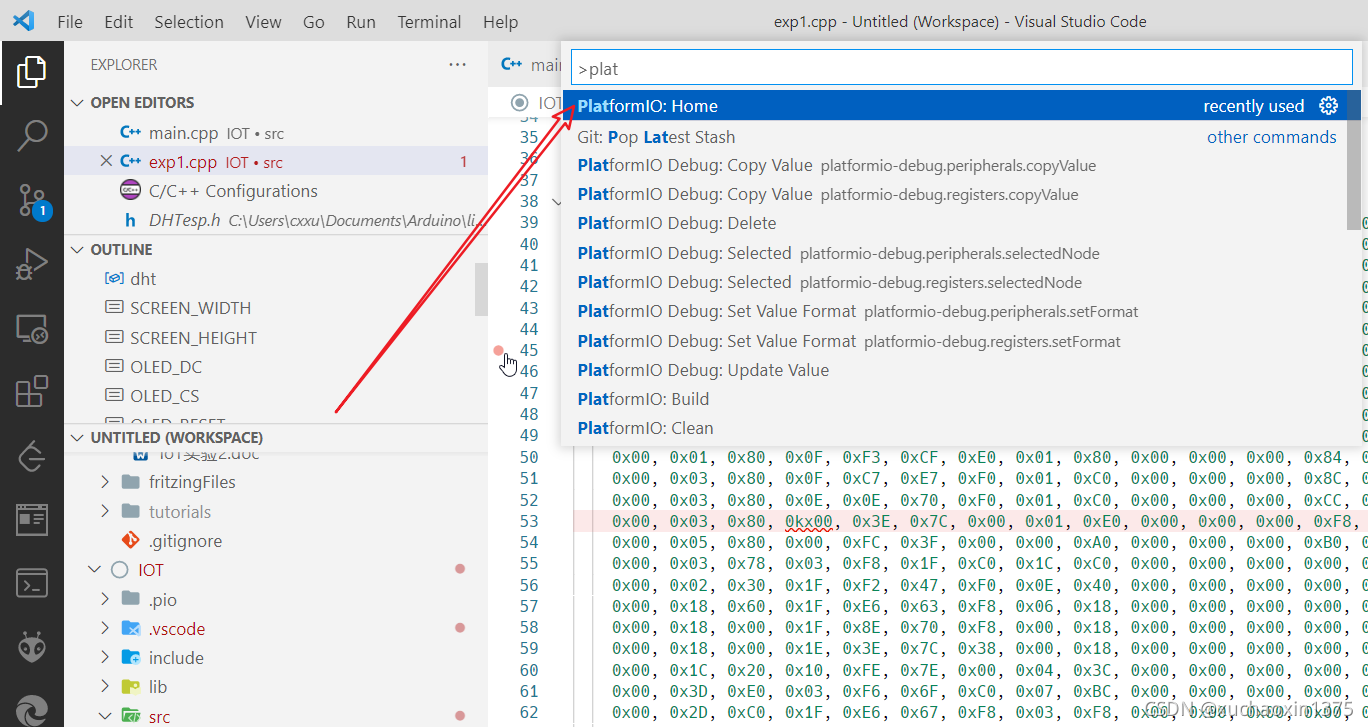Open the Run menu

(361, 21)
